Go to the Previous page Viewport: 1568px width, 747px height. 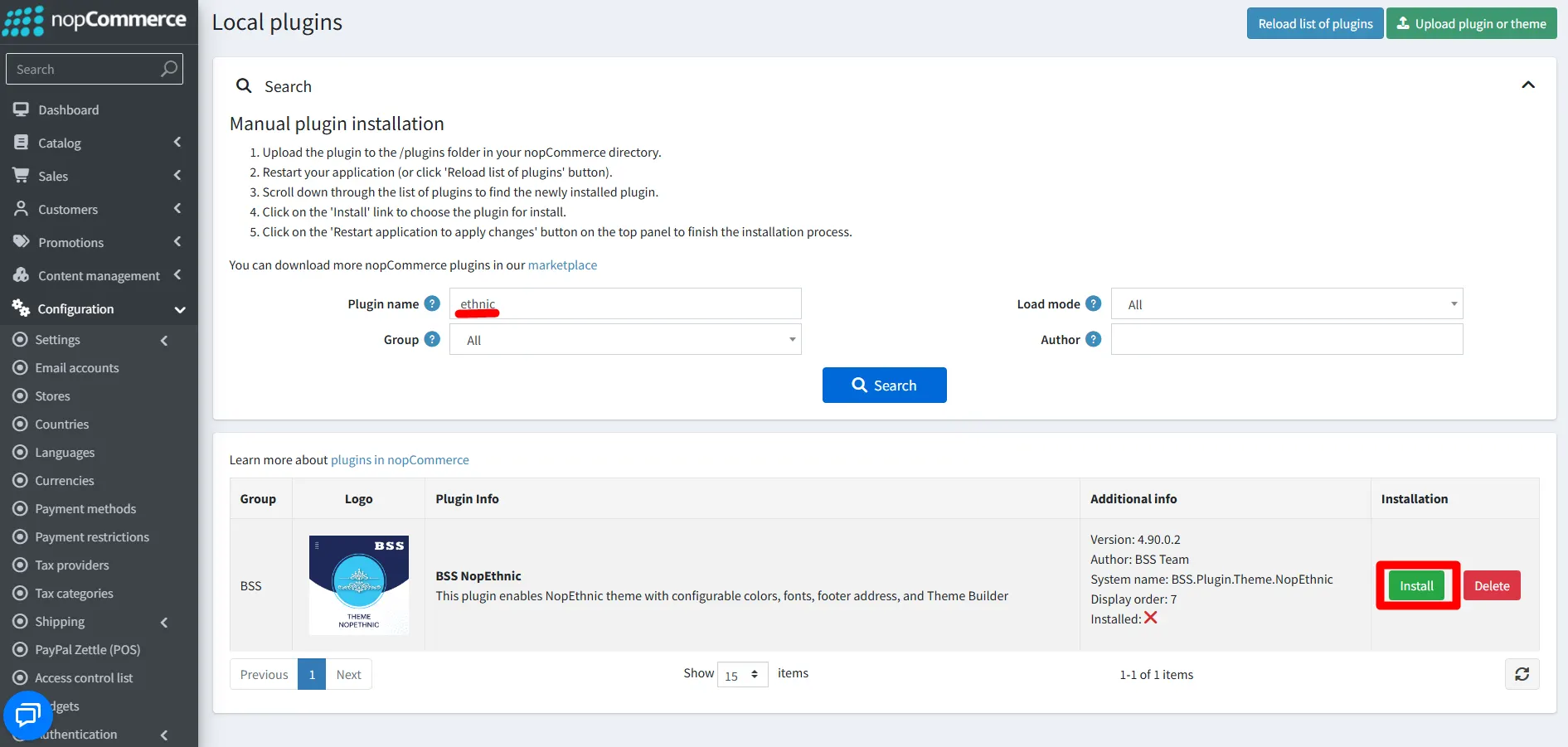pyautogui.click(x=264, y=674)
